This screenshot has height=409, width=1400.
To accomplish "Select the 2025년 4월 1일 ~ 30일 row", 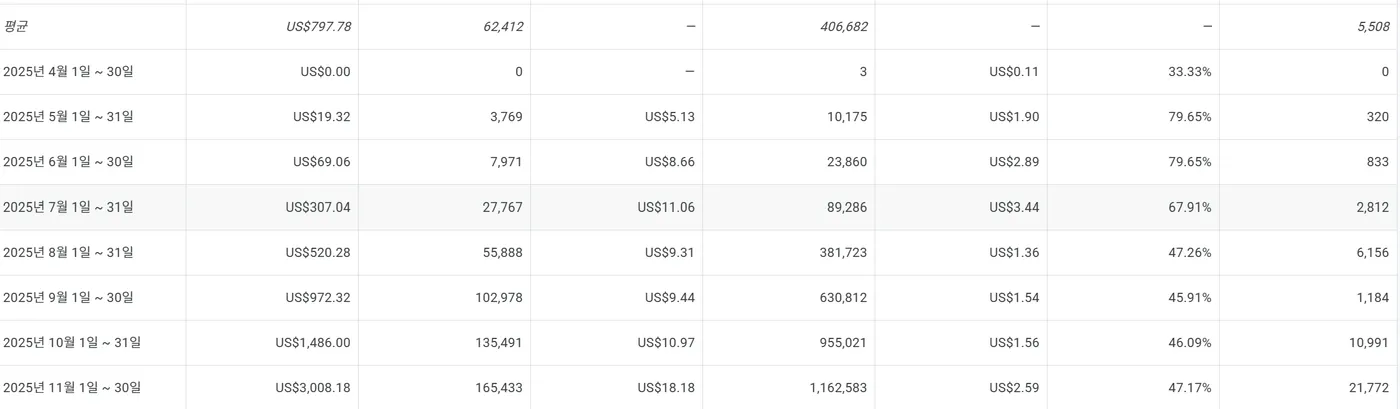I will tap(68, 72).
